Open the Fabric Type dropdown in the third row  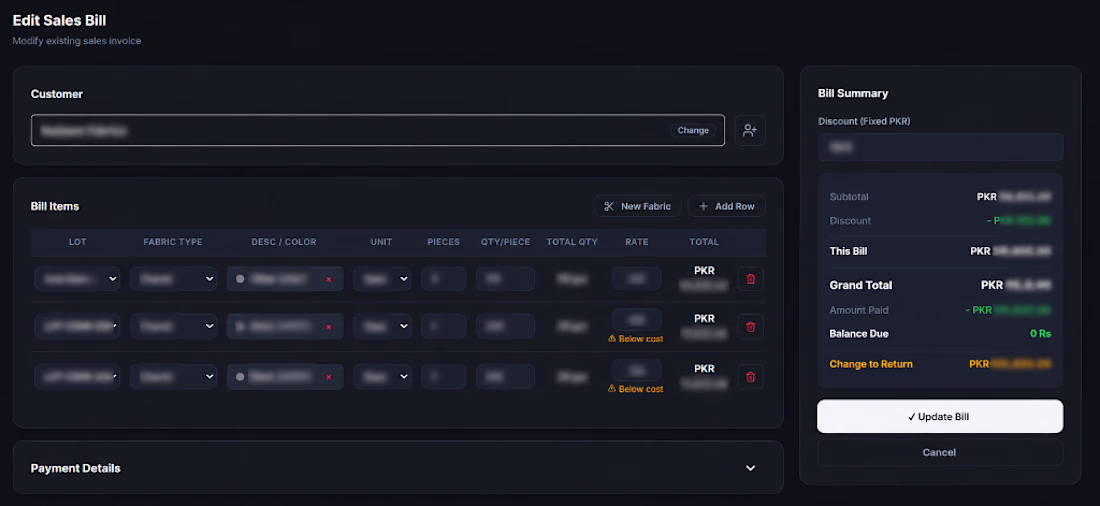click(173, 377)
